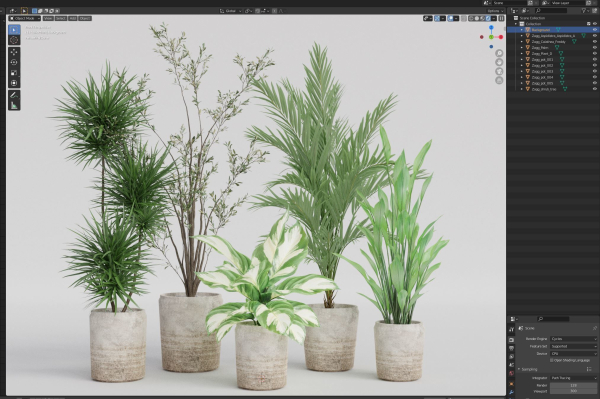Screen dimensions: 600x399
Task: Open the Render Engine Cycles dropdown
Action: click(x=574, y=339)
